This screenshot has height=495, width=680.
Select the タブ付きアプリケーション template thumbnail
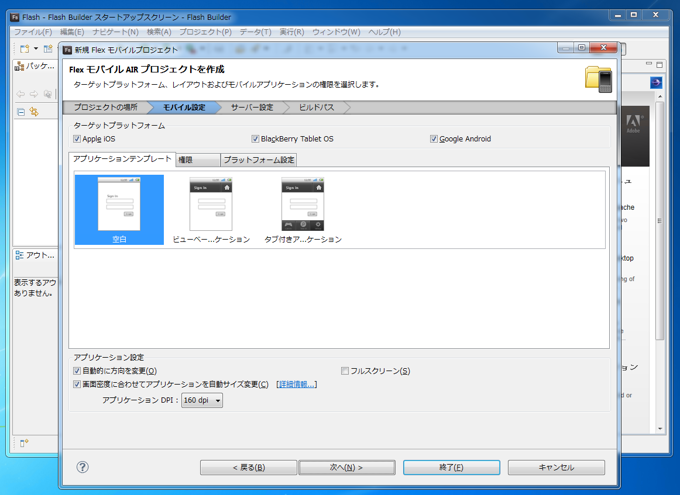(x=303, y=210)
